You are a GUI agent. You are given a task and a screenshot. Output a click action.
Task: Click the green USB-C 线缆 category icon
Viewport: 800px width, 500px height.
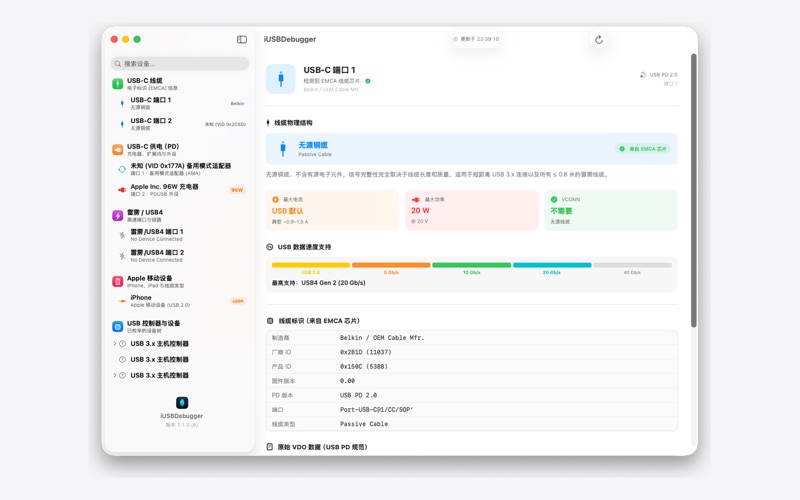click(117, 84)
